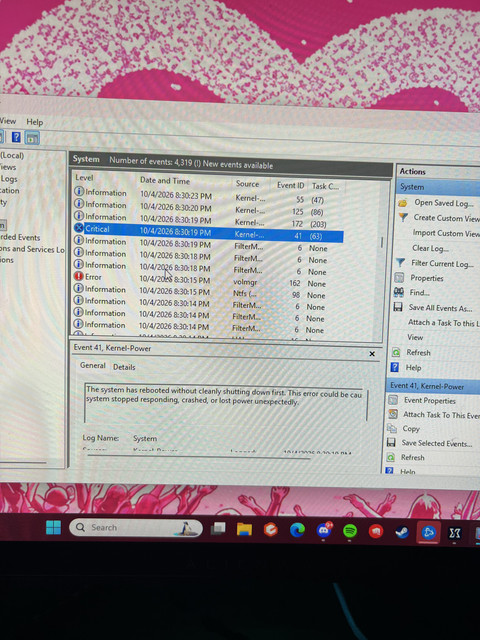Open Steam from the taskbar
The height and width of the screenshot is (640, 480).
coord(402,532)
